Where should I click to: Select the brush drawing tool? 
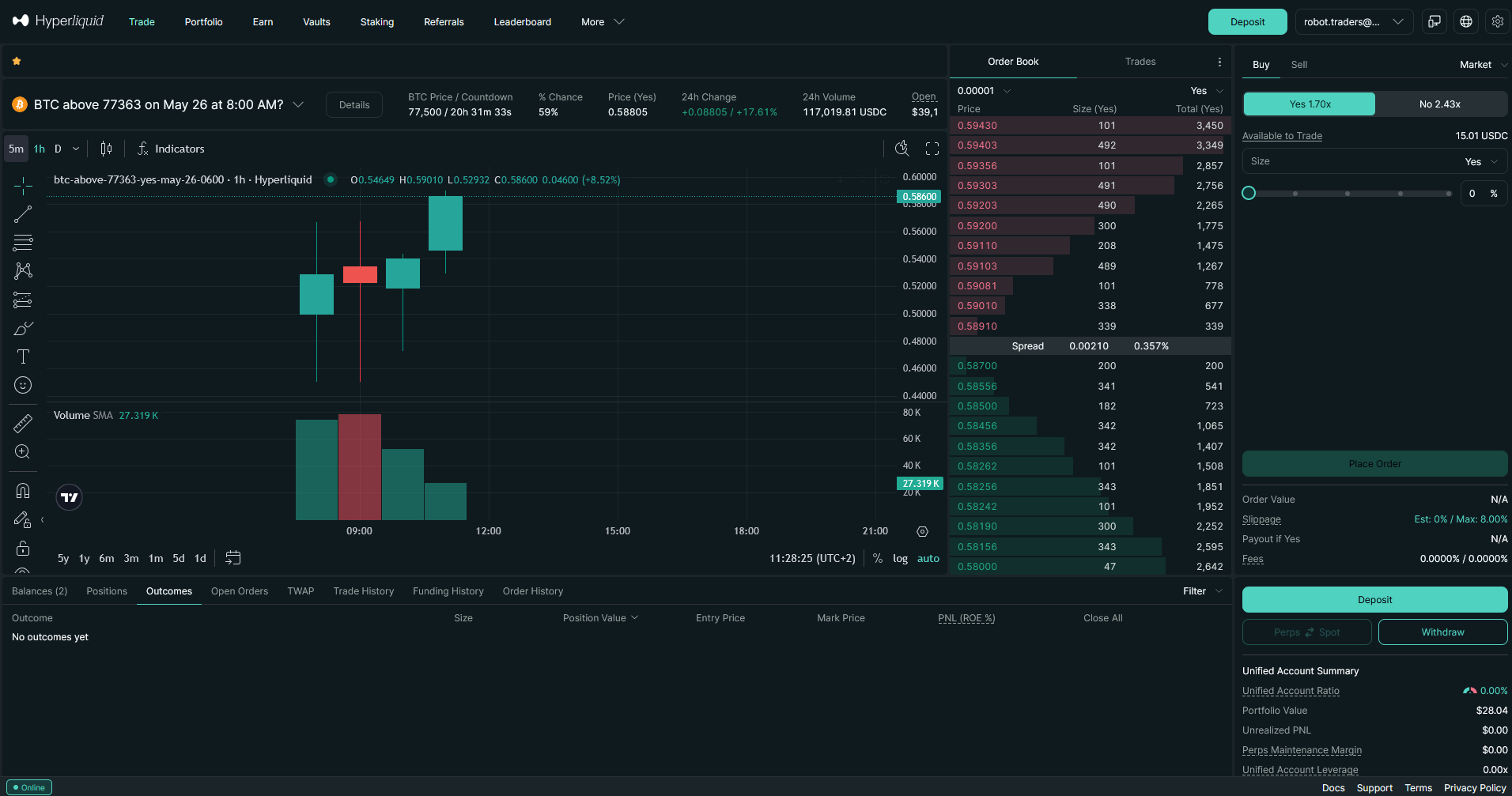click(x=23, y=328)
